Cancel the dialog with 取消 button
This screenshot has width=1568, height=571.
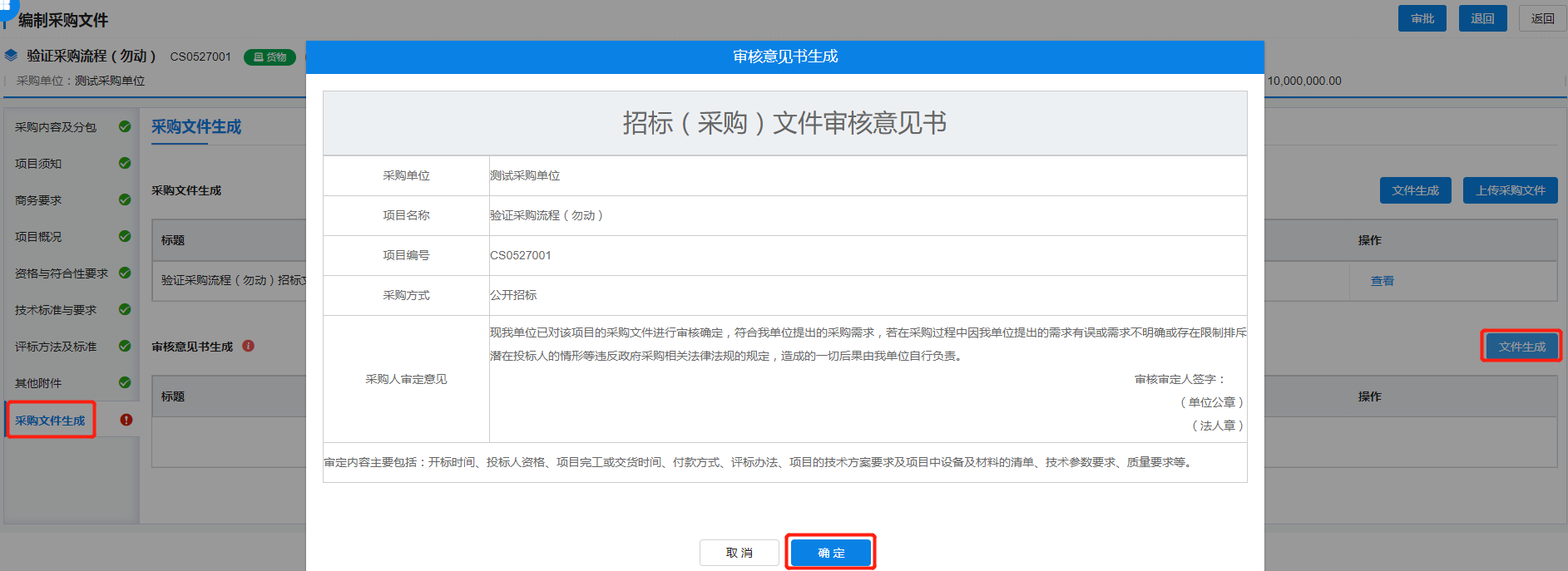tap(739, 553)
